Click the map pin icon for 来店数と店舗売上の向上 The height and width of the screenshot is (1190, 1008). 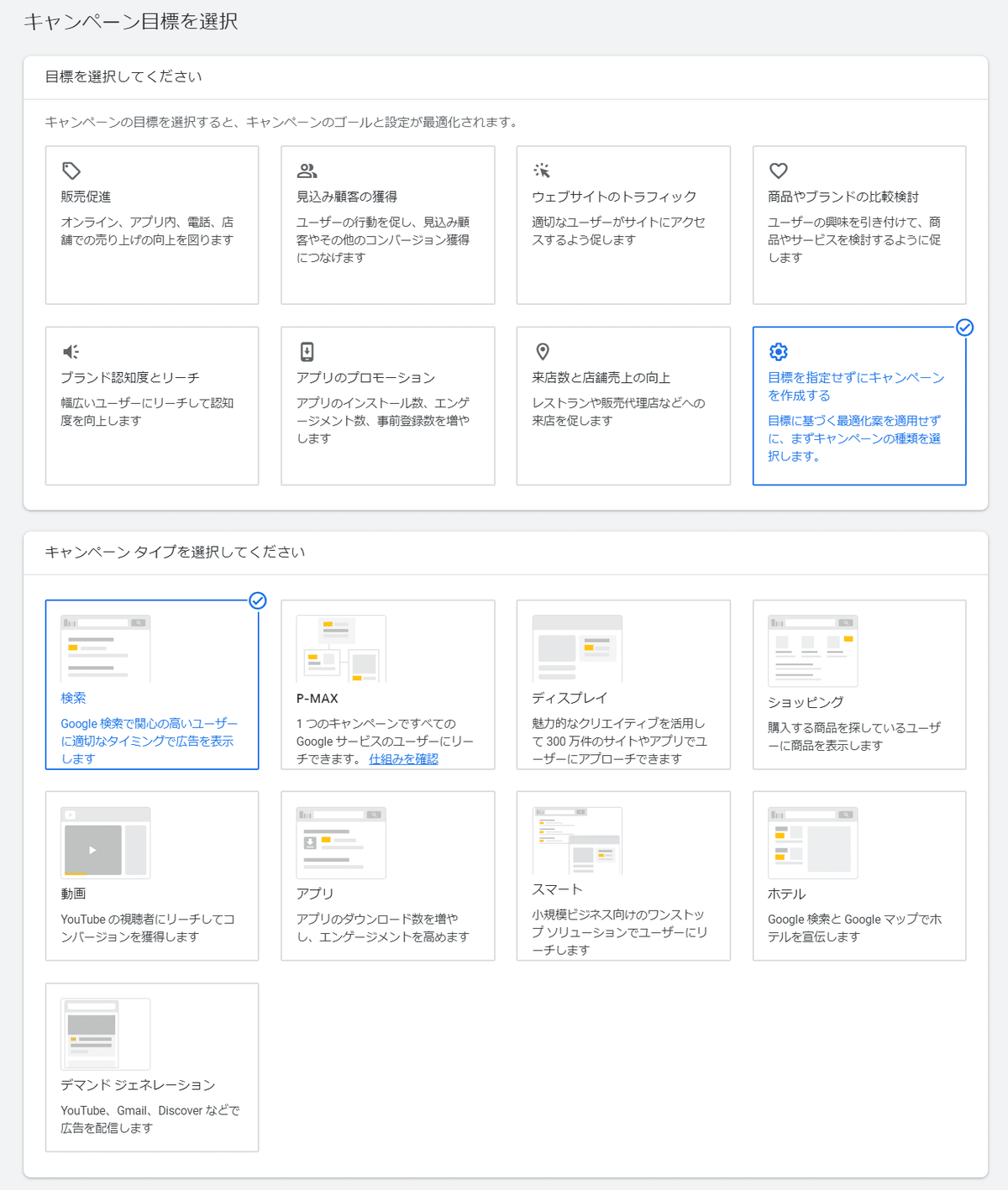tap(543, 351)
